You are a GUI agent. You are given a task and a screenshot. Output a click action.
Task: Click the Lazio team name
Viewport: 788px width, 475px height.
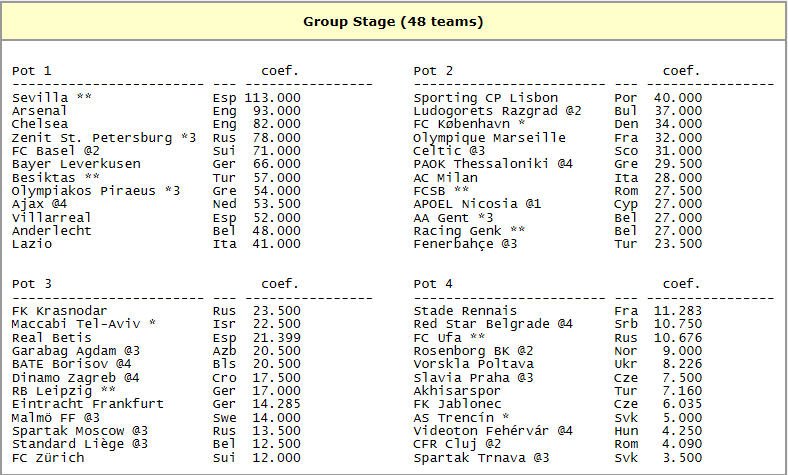pyautogui.click(x=32, y=244)
